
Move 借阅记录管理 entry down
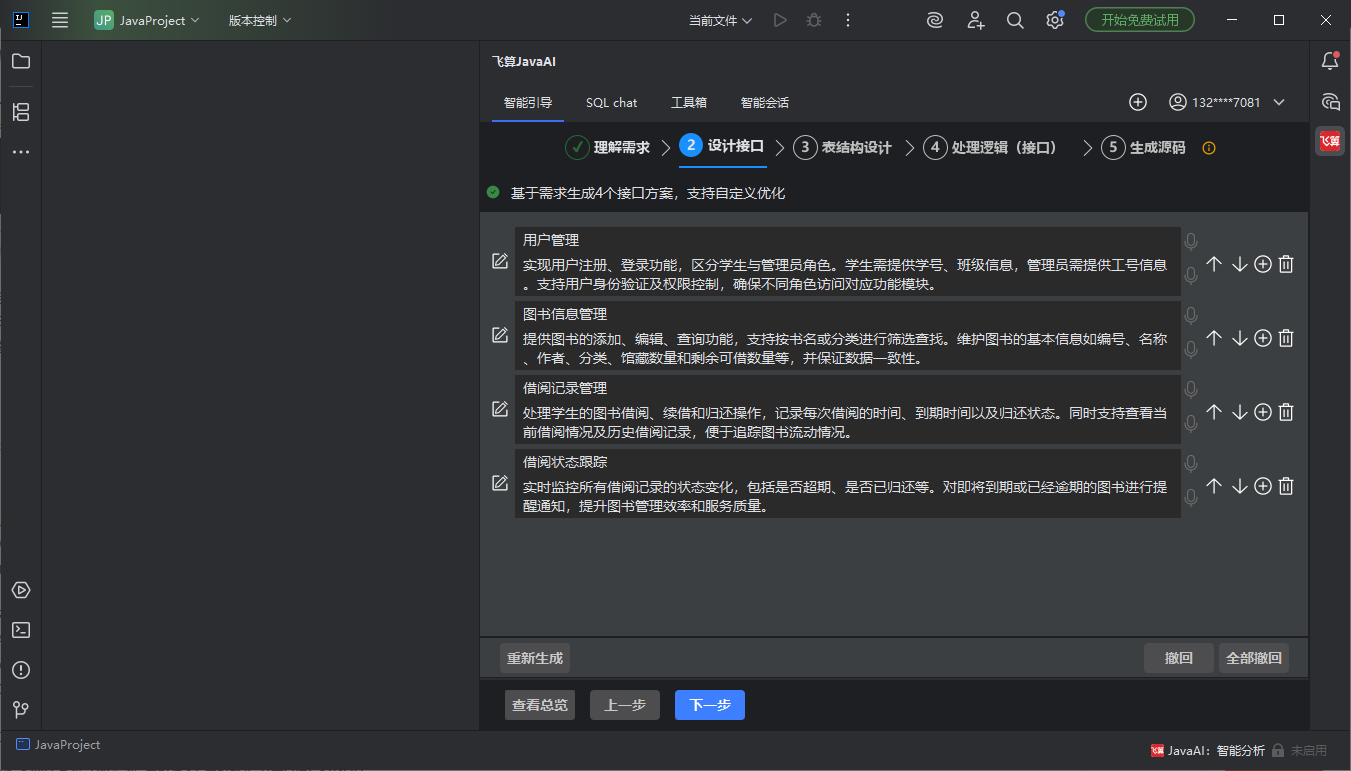[x=1239, y=412]
